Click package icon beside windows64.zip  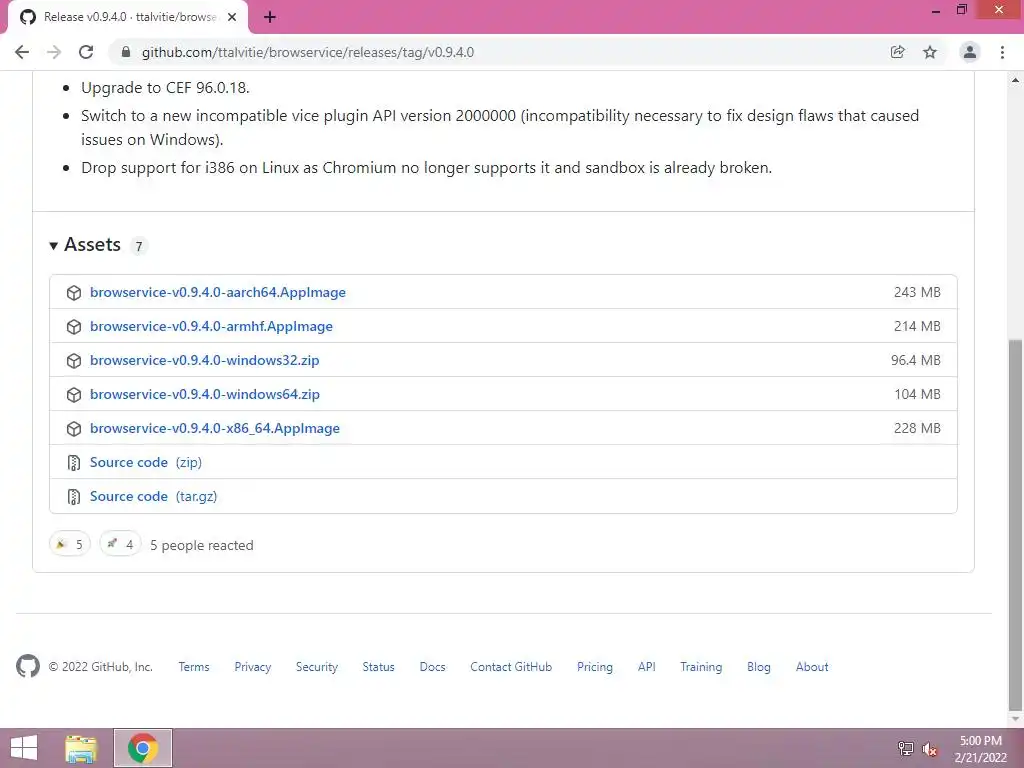pos(74,394)
